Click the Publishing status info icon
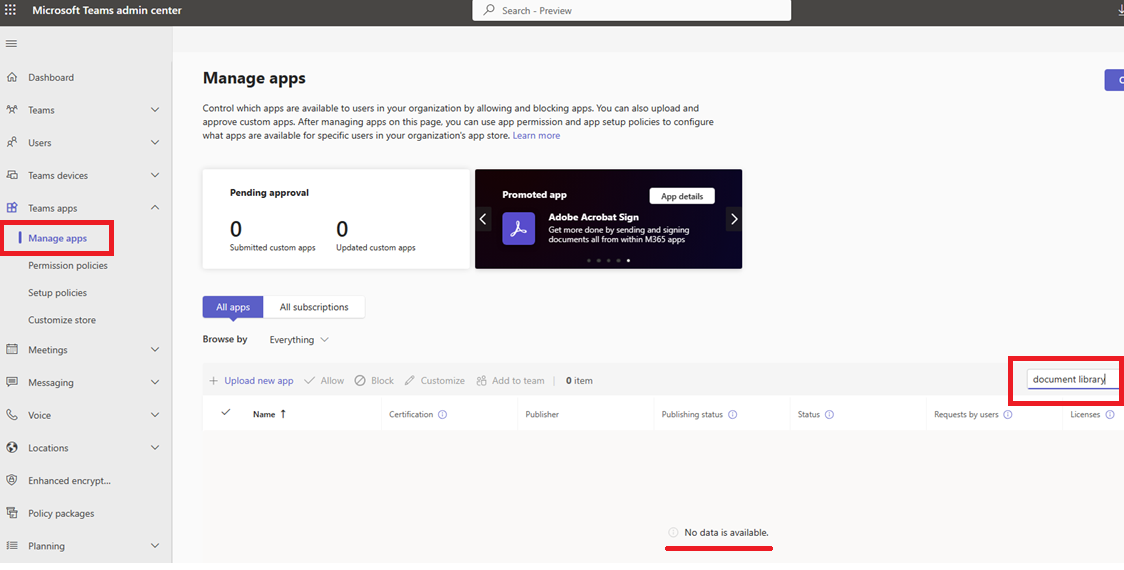Viewport: 1124px width, 570px height. (x=733, y=414)
